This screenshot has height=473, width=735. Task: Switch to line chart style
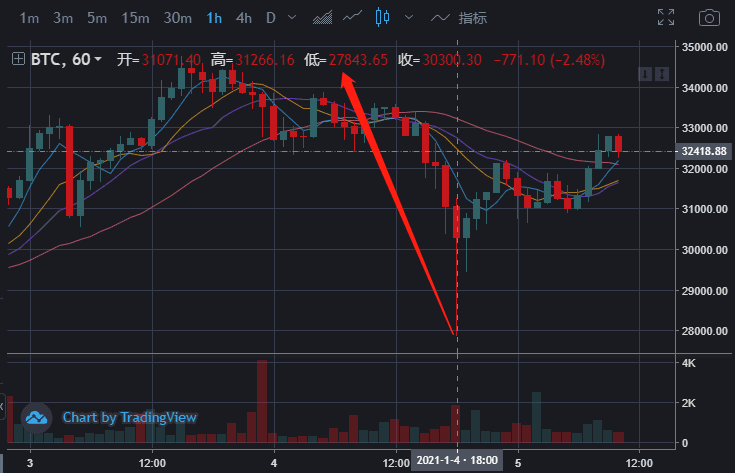click(x=352, y=17)
